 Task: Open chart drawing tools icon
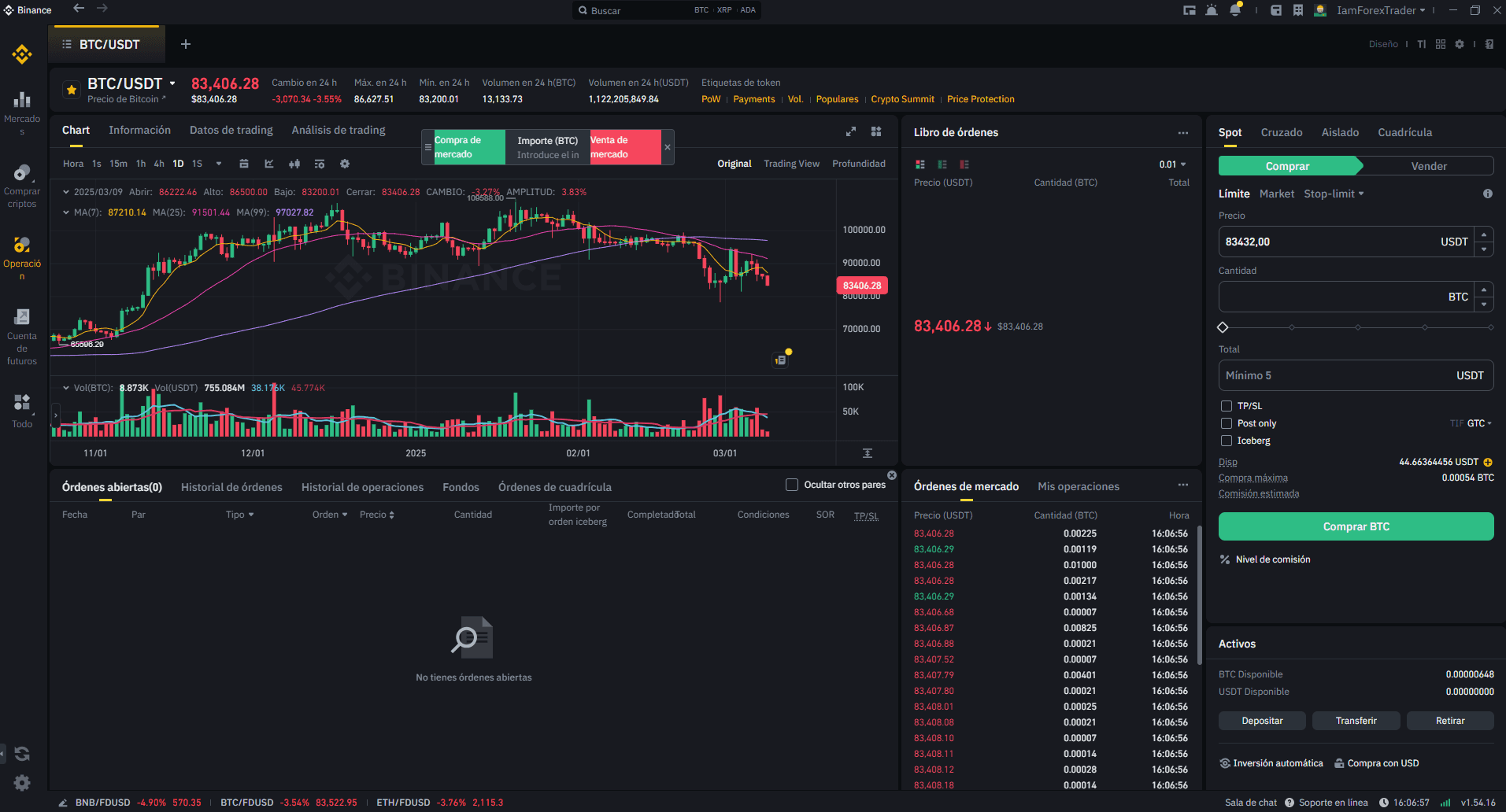[269, 164]
